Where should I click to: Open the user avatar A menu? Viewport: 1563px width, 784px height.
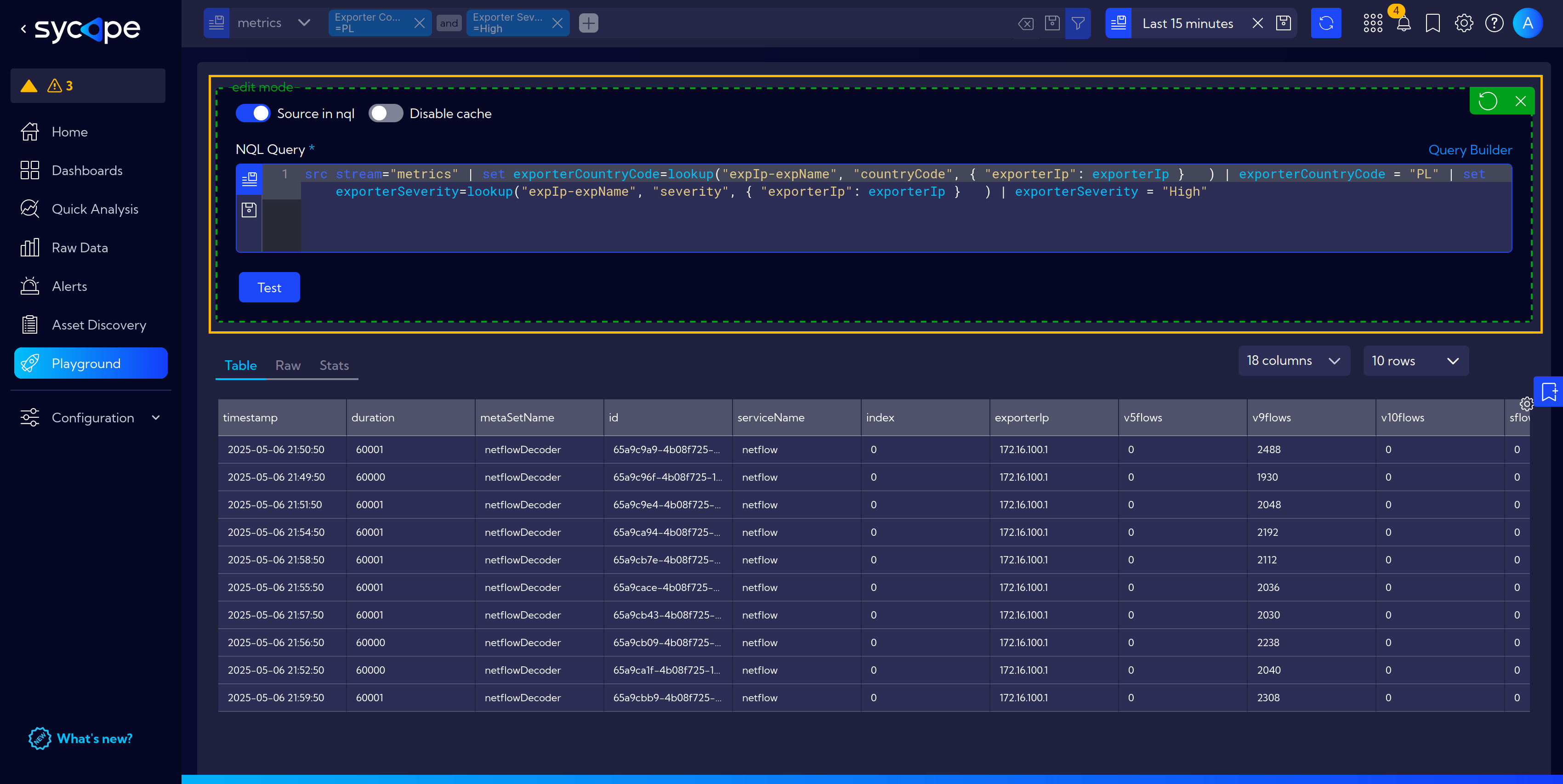click(1528, 23)
